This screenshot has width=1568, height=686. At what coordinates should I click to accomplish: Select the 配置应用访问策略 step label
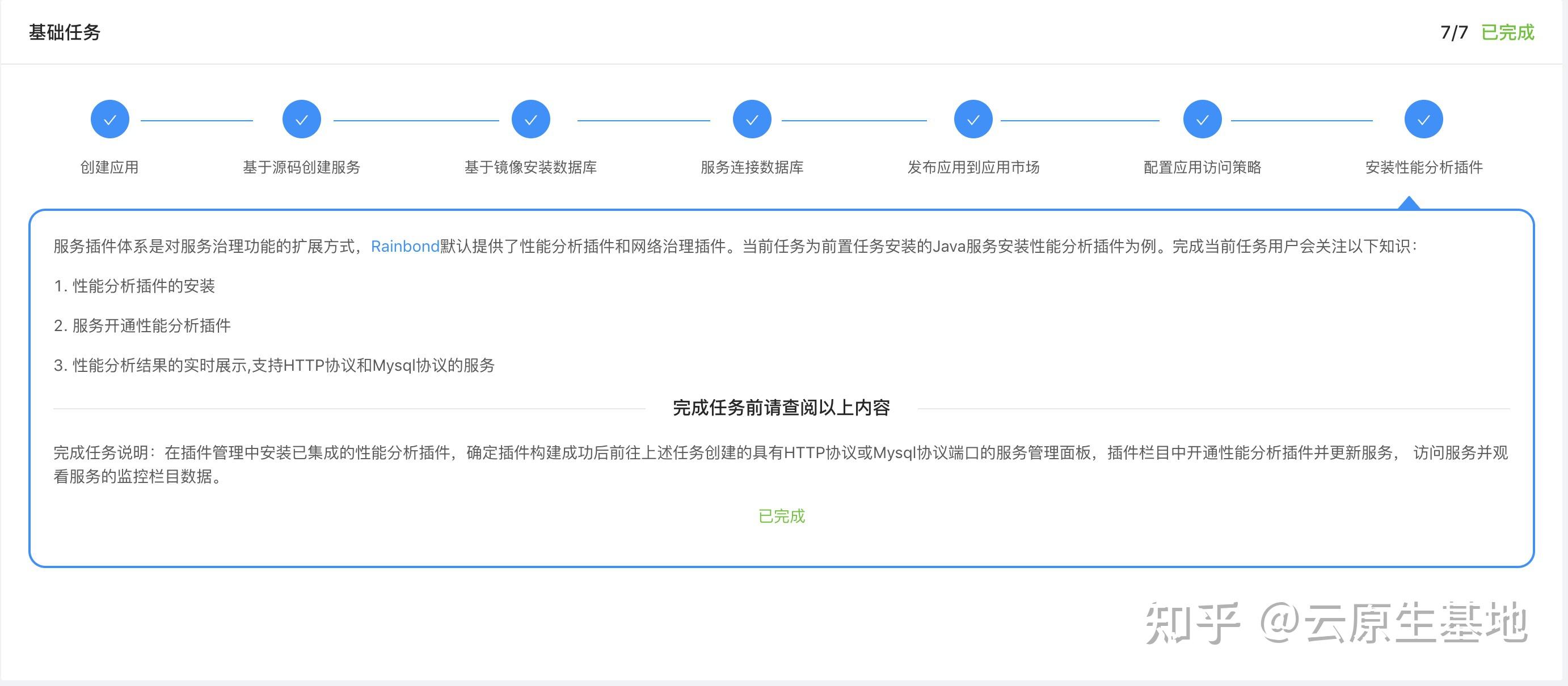point(1202,167)
